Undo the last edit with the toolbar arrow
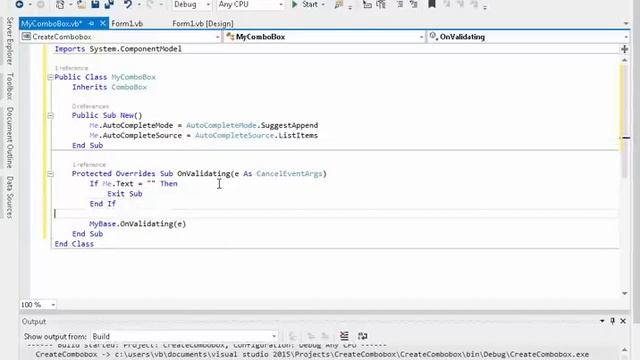 point(128,4)
